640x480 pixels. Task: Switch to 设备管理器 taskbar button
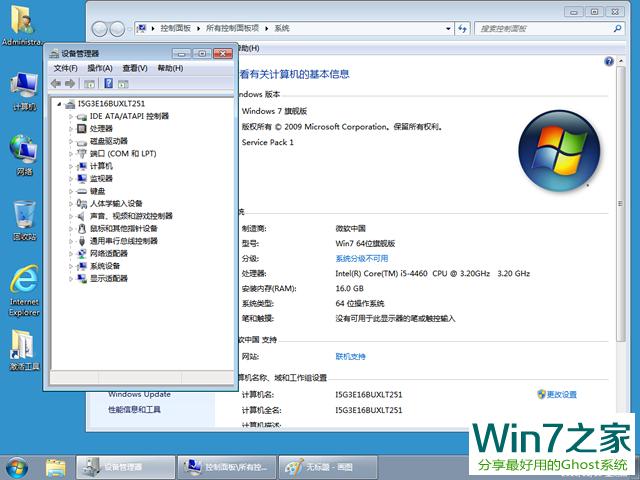click(125, 467)
